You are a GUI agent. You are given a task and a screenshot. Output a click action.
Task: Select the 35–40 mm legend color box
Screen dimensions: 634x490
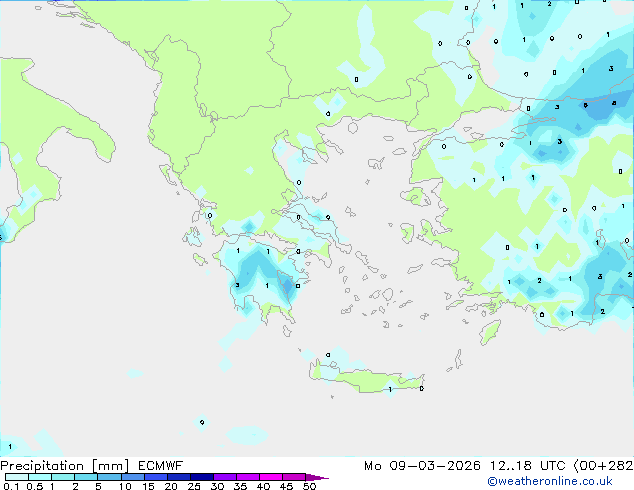pos(248,477)
